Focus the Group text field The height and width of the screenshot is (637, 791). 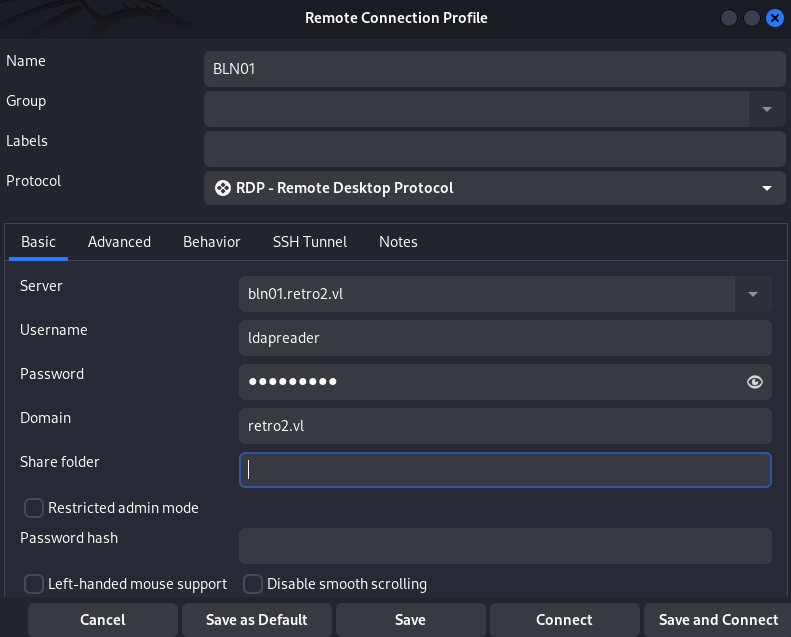tap(476, 109)
